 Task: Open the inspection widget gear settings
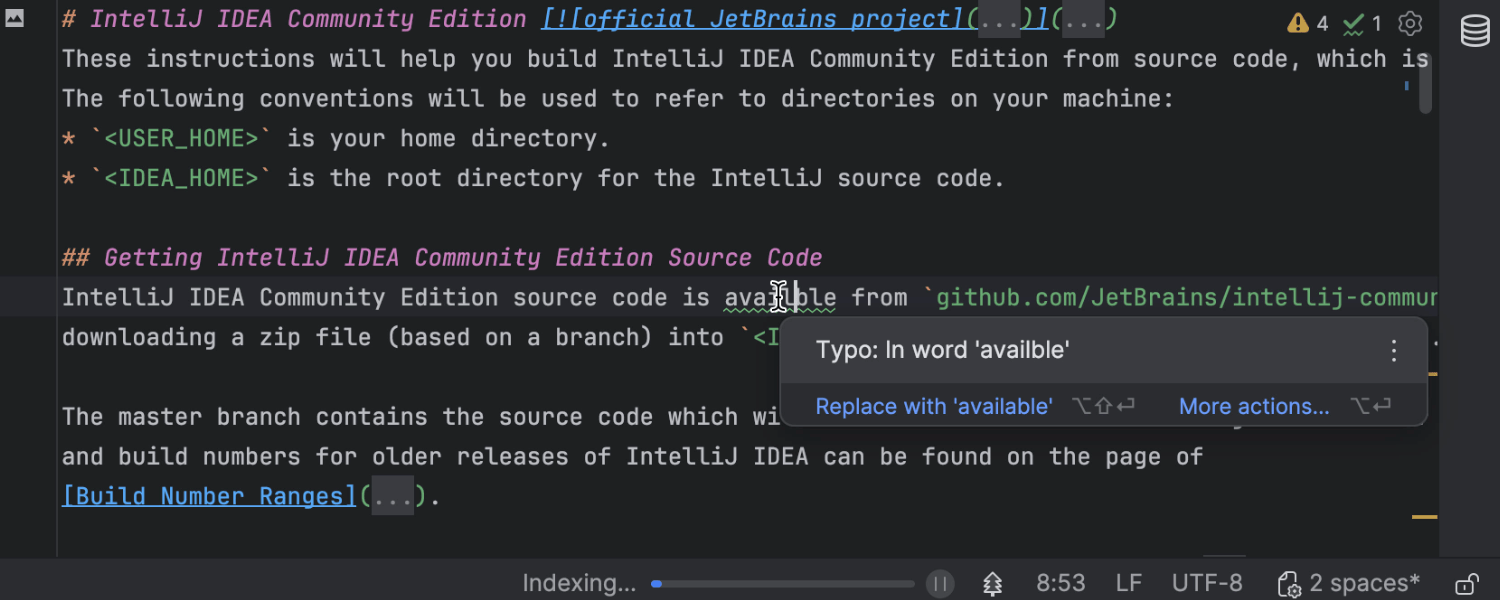(x=1410, y=24)
